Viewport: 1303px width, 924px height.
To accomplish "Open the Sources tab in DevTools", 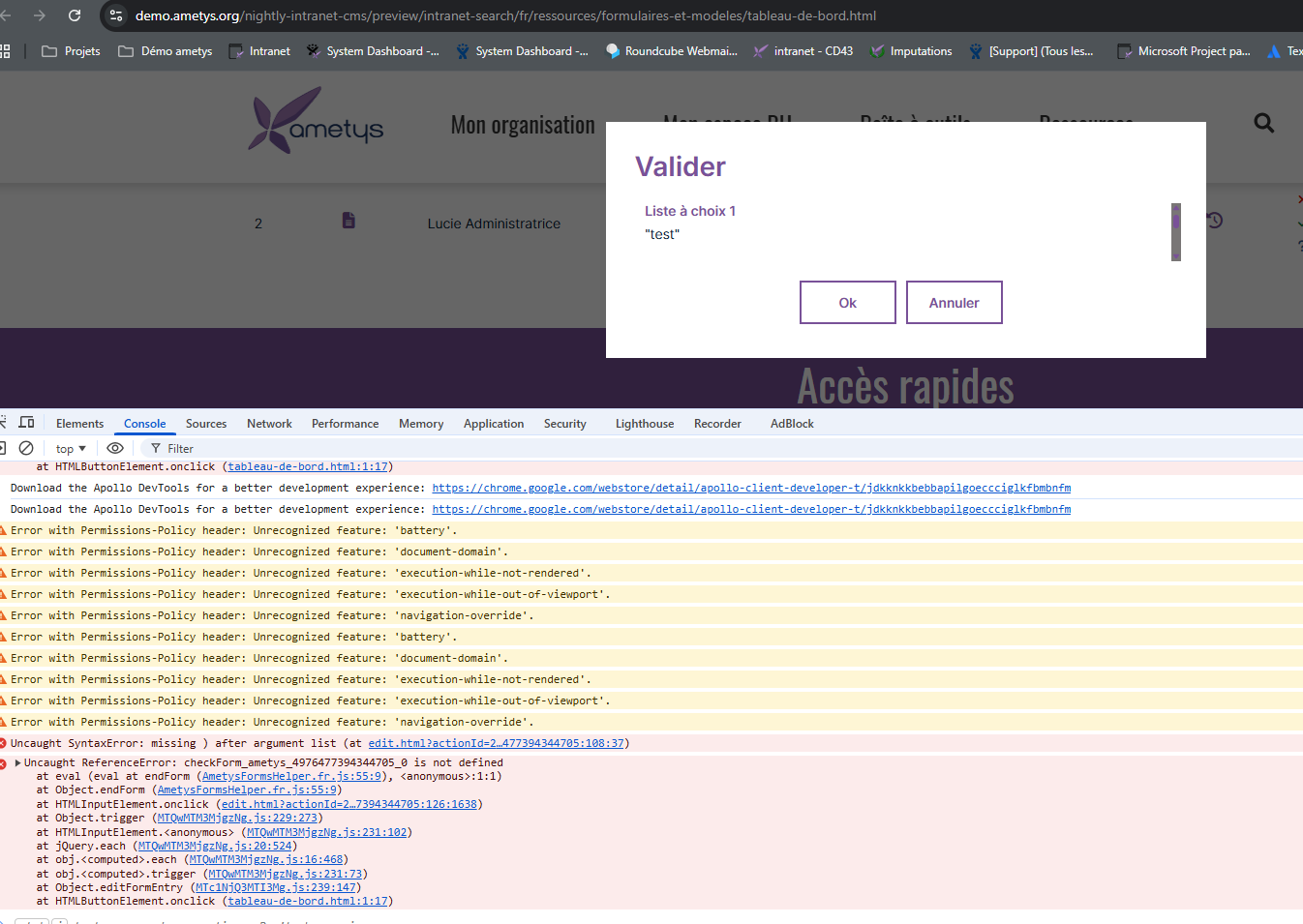I will [206, 424].
